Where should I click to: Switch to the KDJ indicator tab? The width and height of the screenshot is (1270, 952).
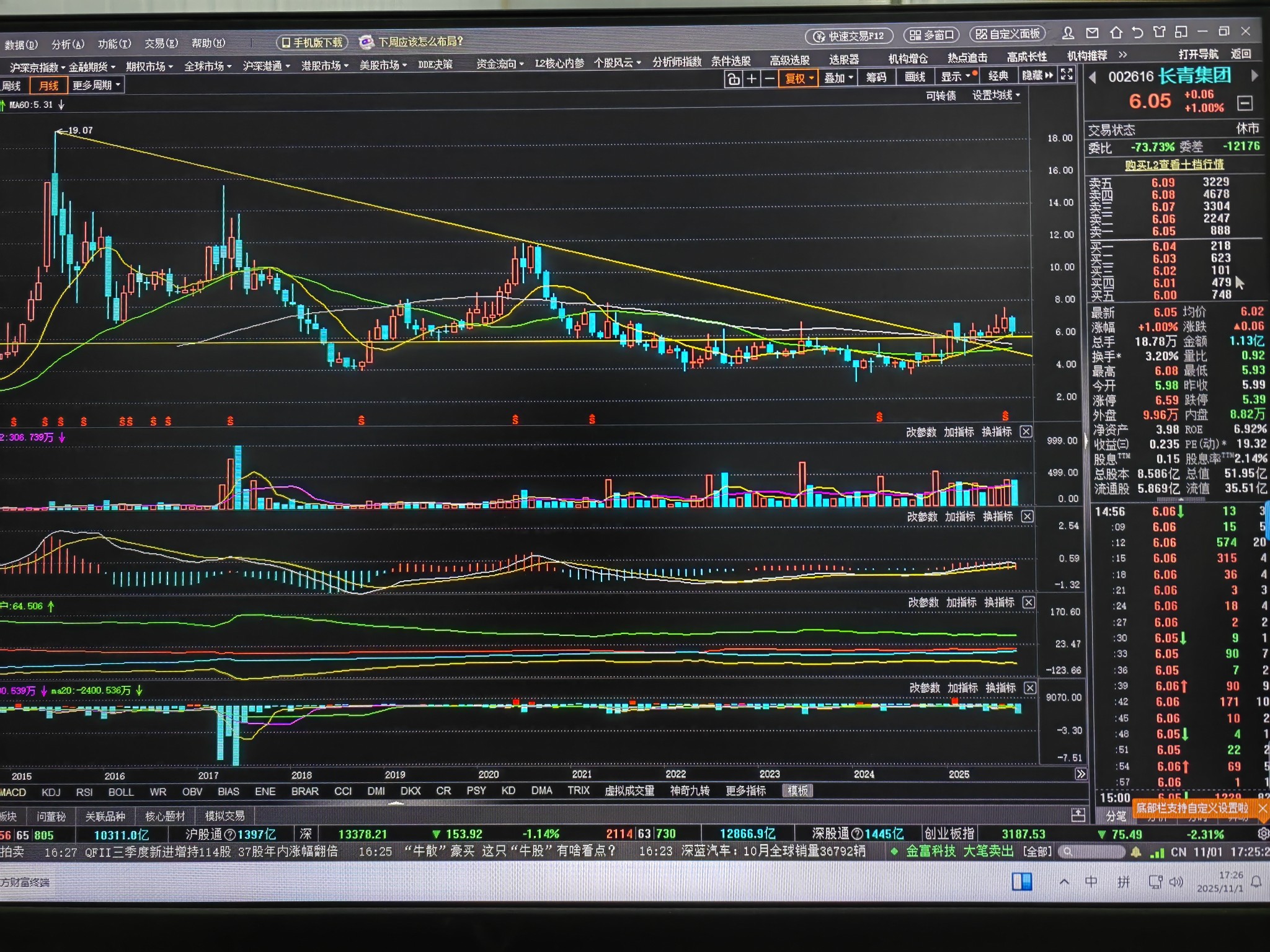coord(51,792)
